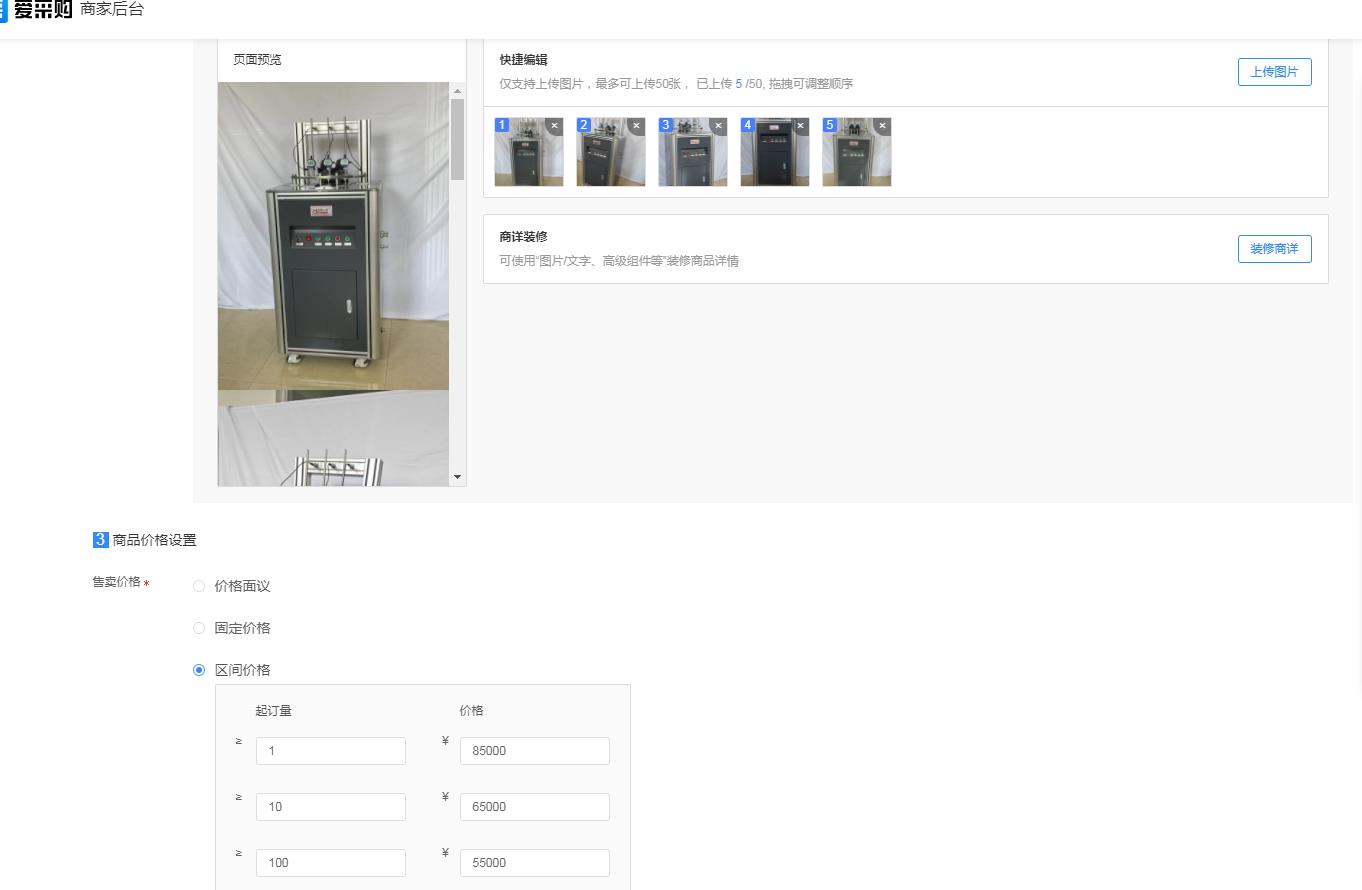This screenshot has width=1362, height=890.
Task: Select uploaded thumbnail 5
Action: 857,152
